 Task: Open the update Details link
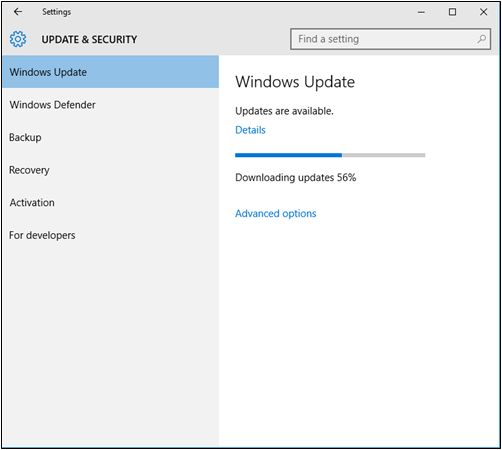coord(250,130)
